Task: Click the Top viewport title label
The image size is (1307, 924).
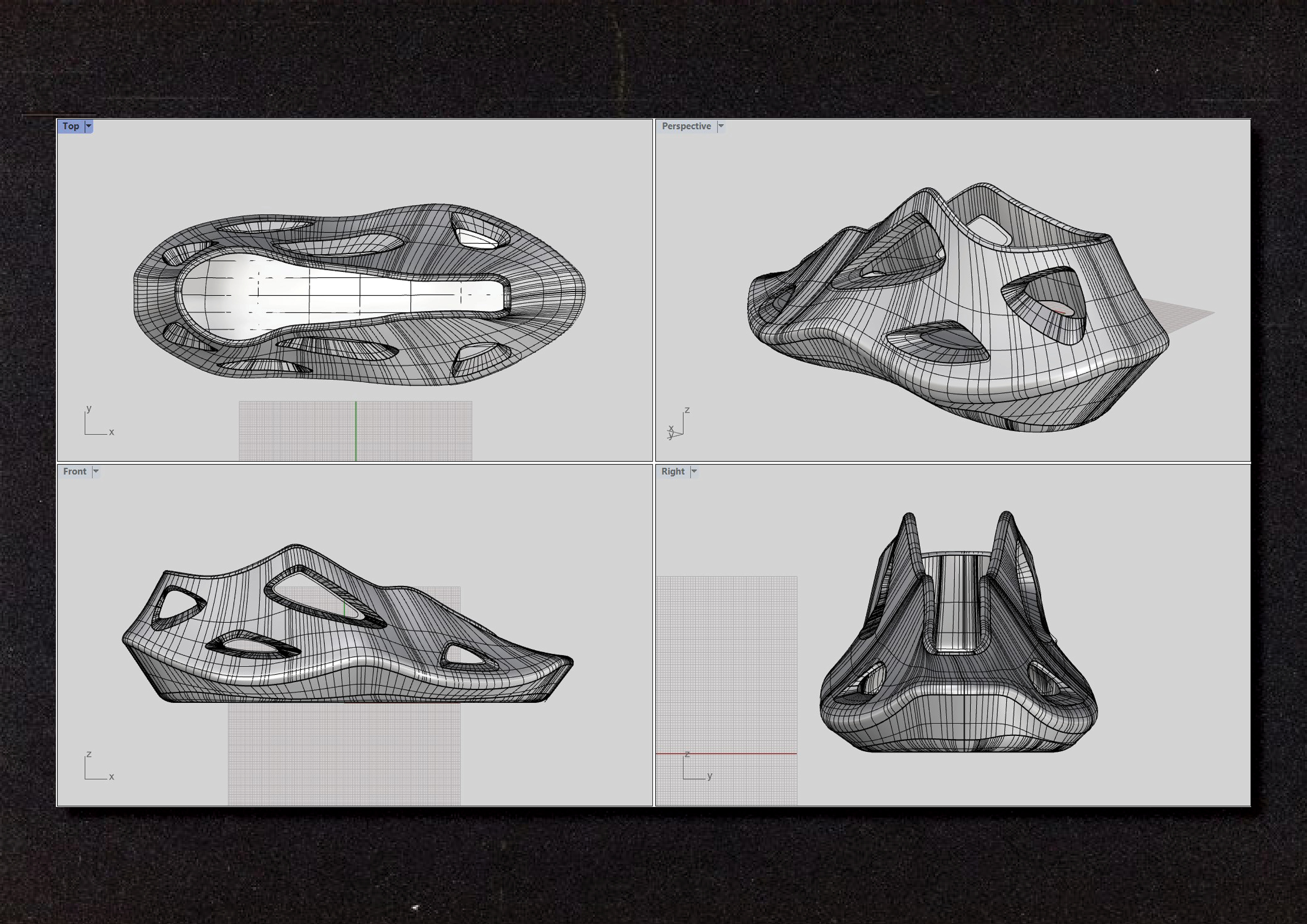Action: [70, 126]
